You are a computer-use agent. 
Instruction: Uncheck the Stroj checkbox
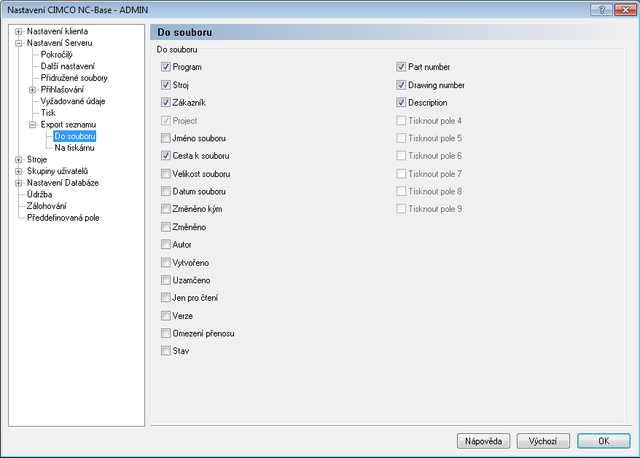166,85
